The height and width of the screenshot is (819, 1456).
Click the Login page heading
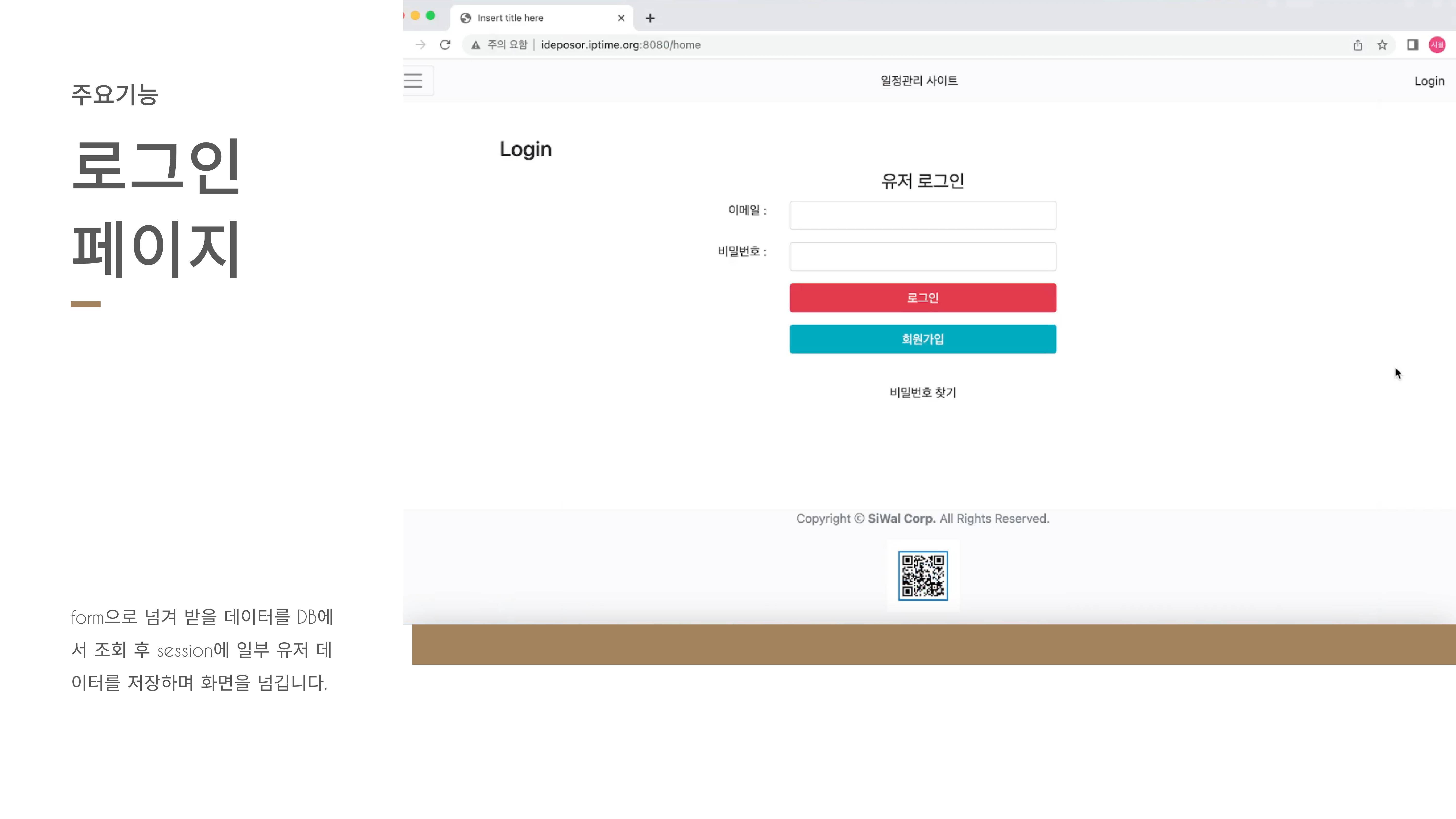pyautogui.click(x=526, y=149)
